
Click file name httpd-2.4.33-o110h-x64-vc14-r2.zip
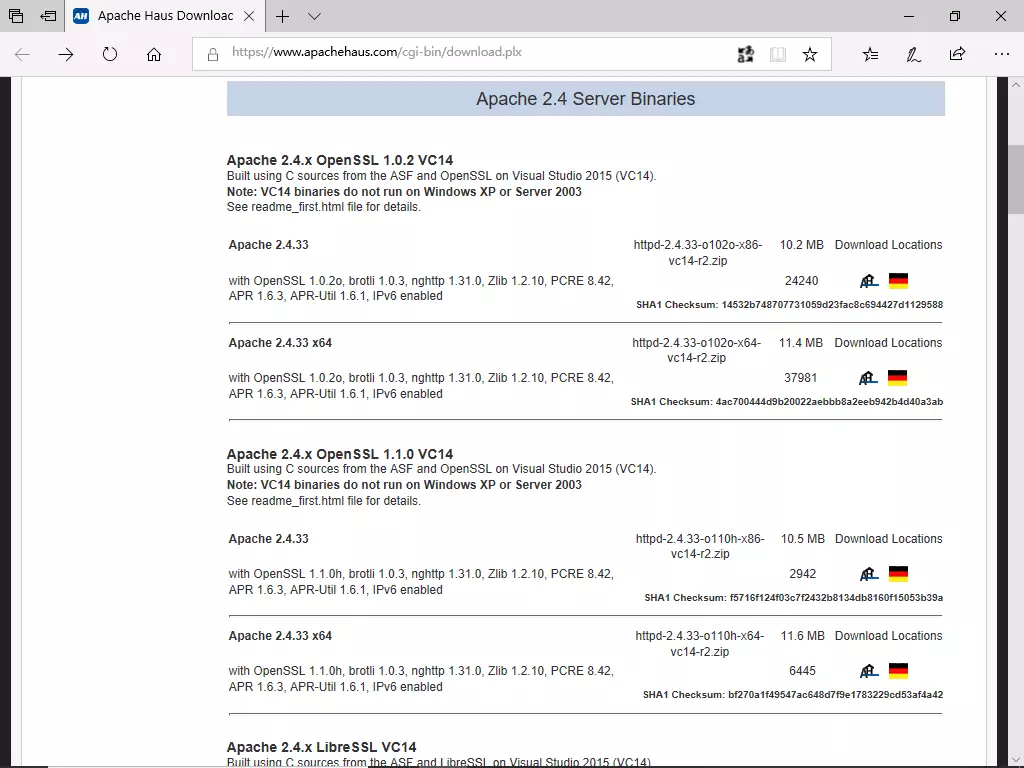[x=699, y=643]
